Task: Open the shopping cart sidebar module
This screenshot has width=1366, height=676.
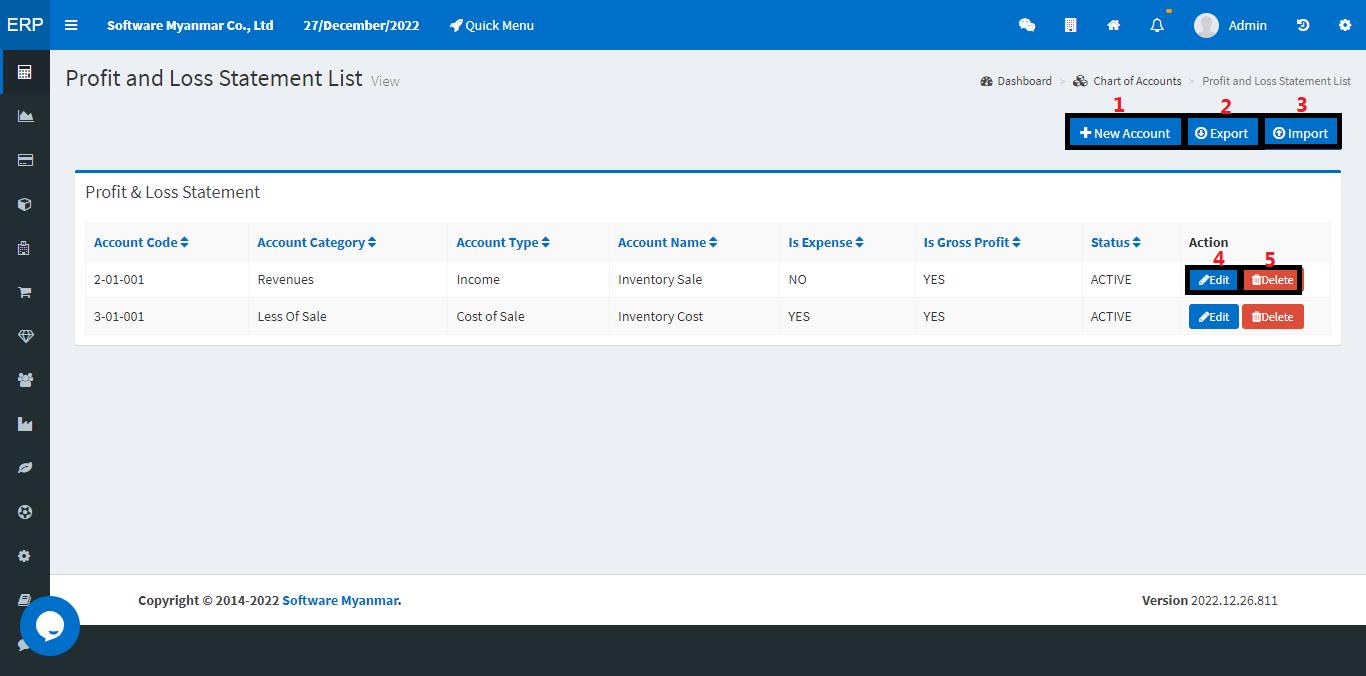Action: coord(25,292)
